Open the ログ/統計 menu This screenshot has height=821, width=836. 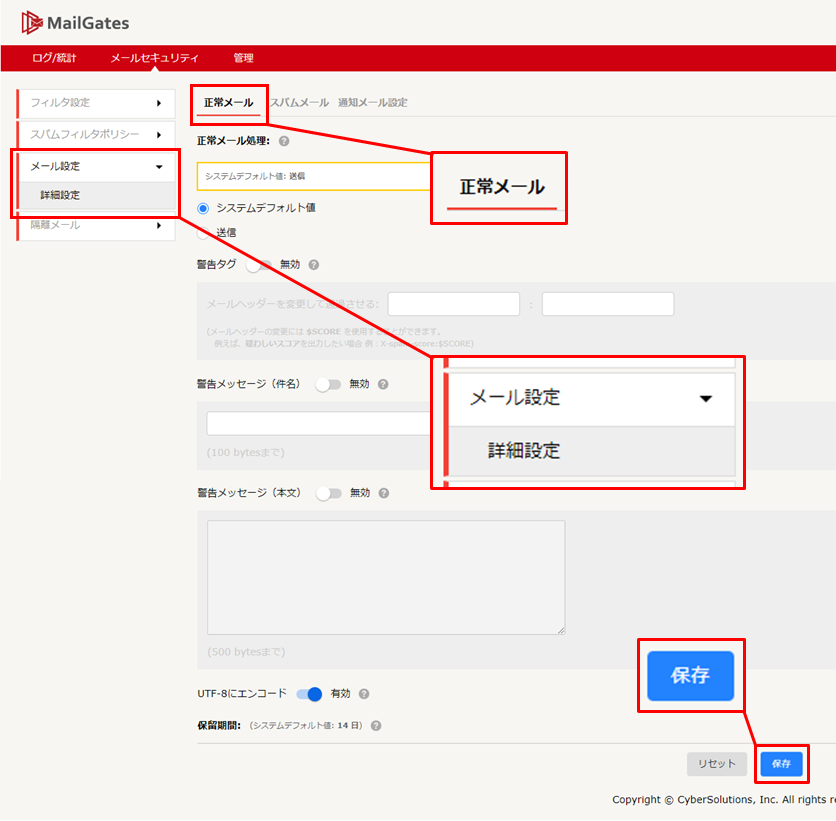tap(54, 58)
